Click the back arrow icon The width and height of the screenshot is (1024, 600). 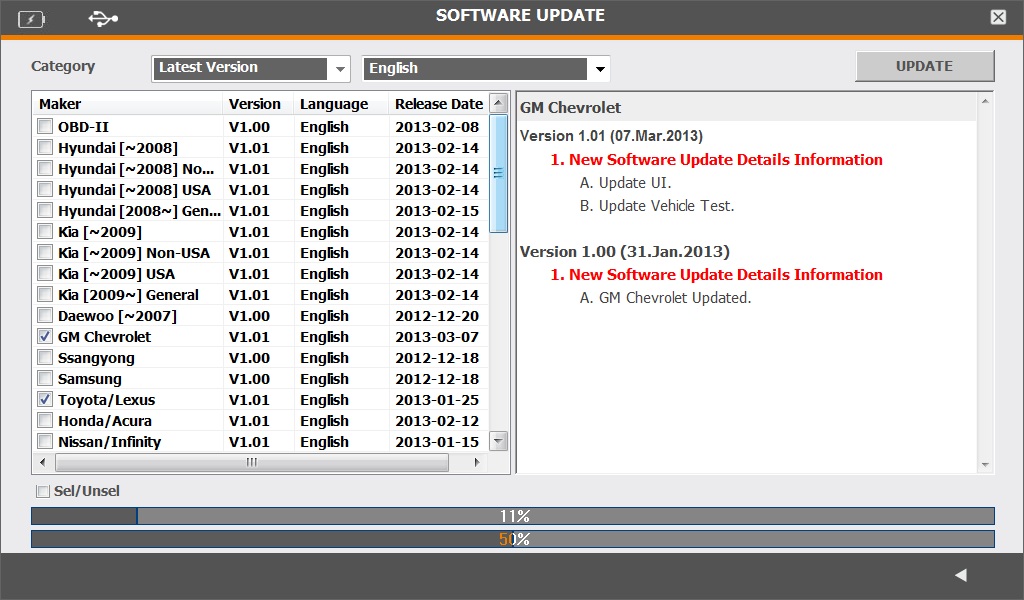tap(961, 575)
